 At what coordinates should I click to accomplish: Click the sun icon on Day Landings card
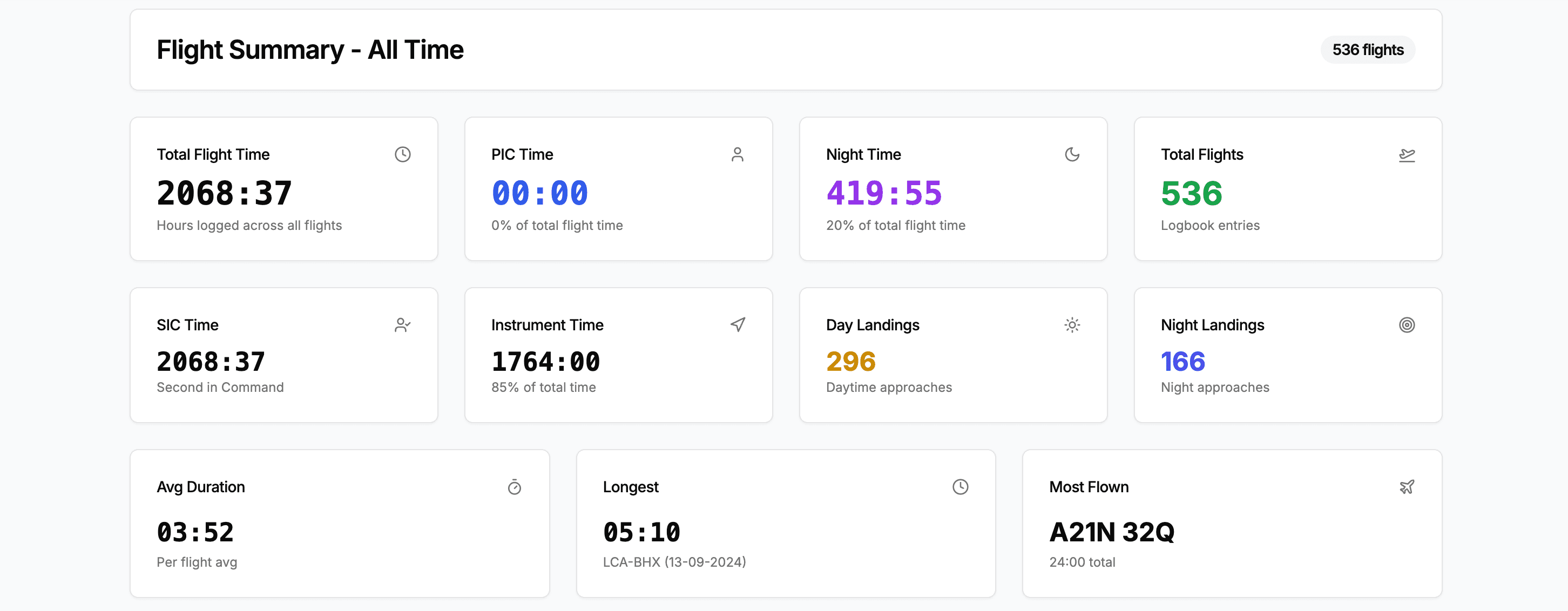1073,325
